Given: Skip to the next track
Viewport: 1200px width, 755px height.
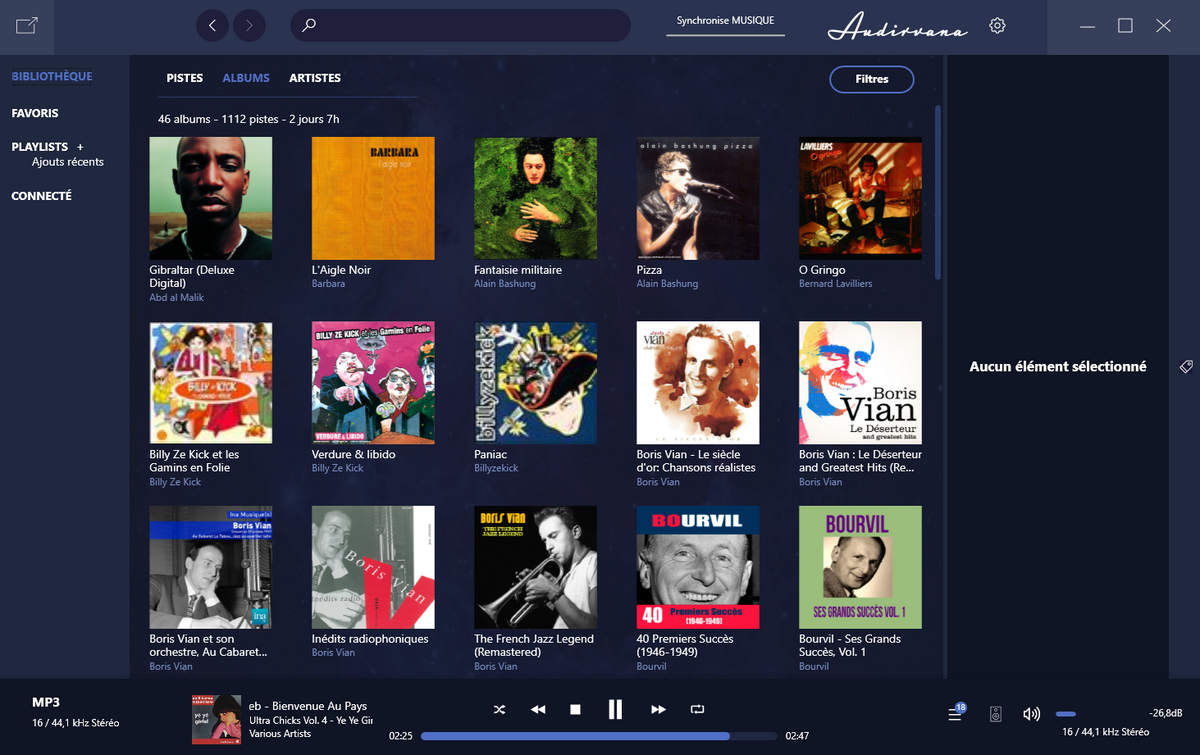Looking at the screenshot, I should click(x=658, y=710).
